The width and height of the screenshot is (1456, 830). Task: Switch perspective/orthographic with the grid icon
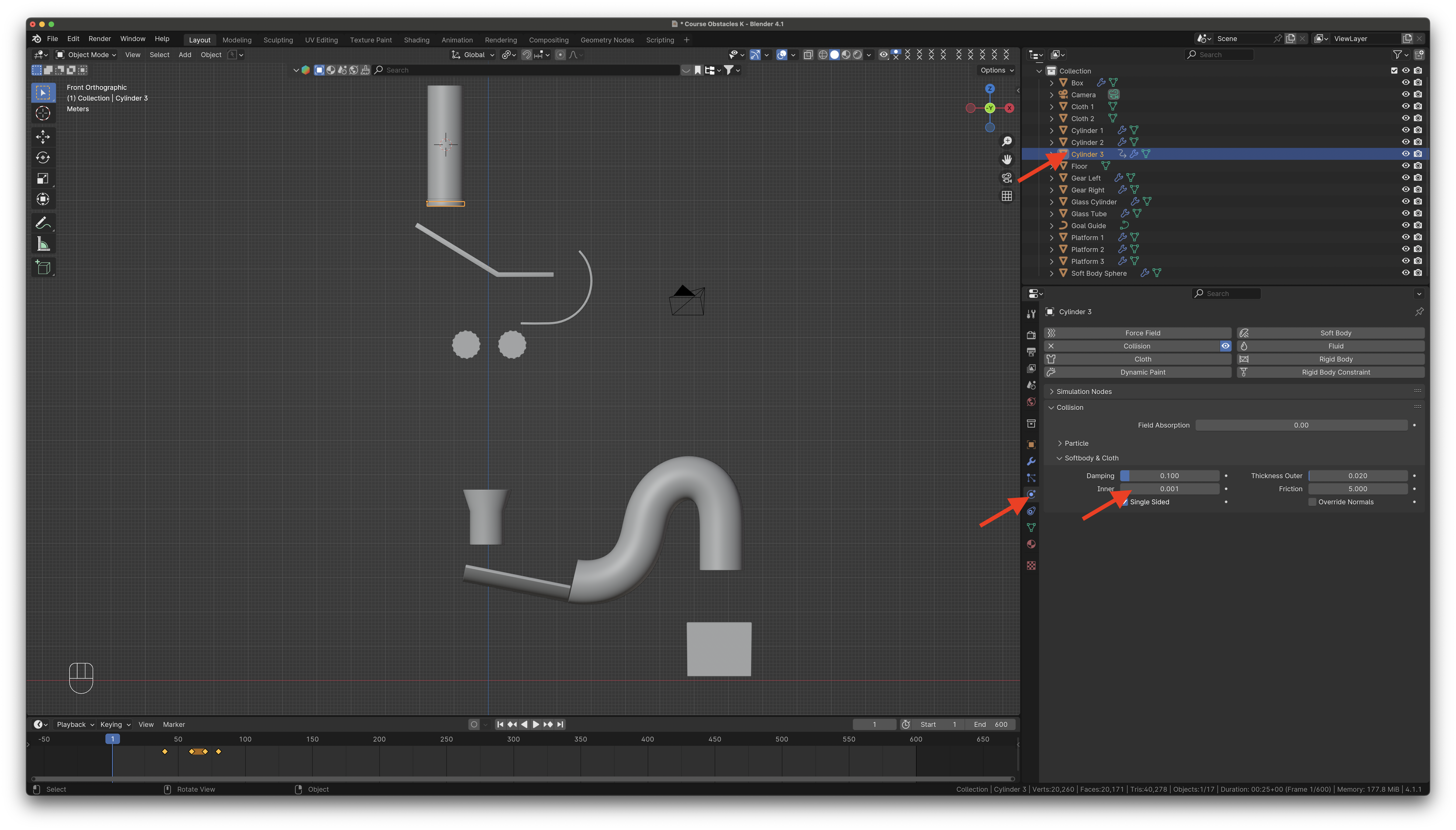(1007, 196)
